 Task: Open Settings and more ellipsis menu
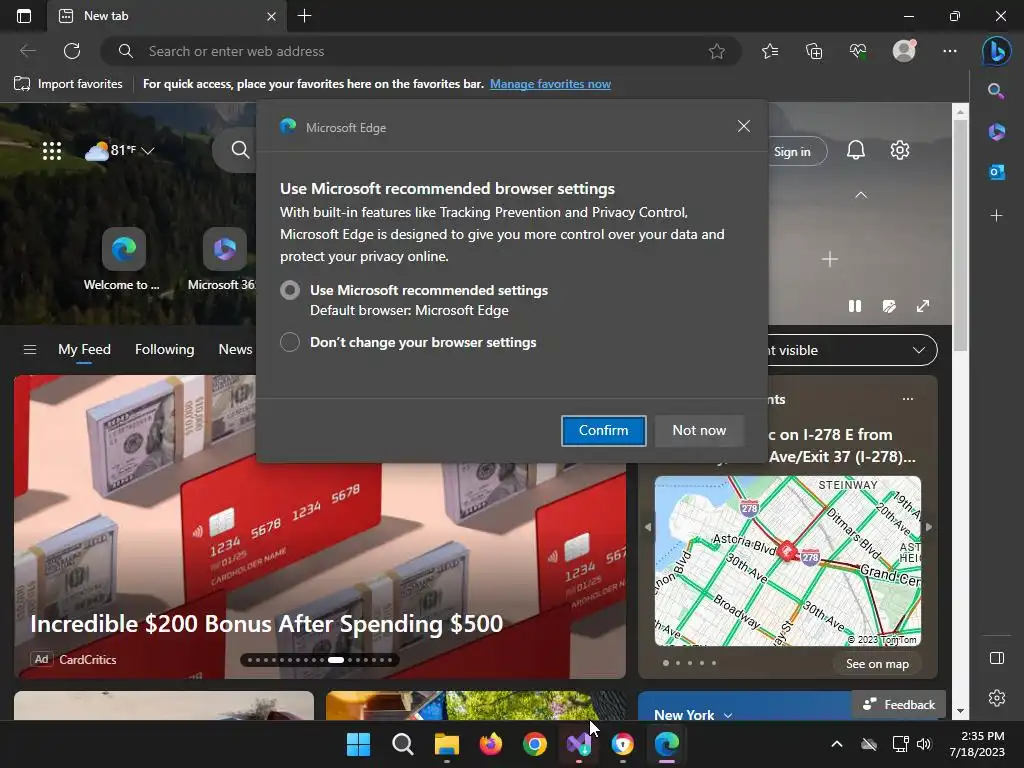point(950,51)
